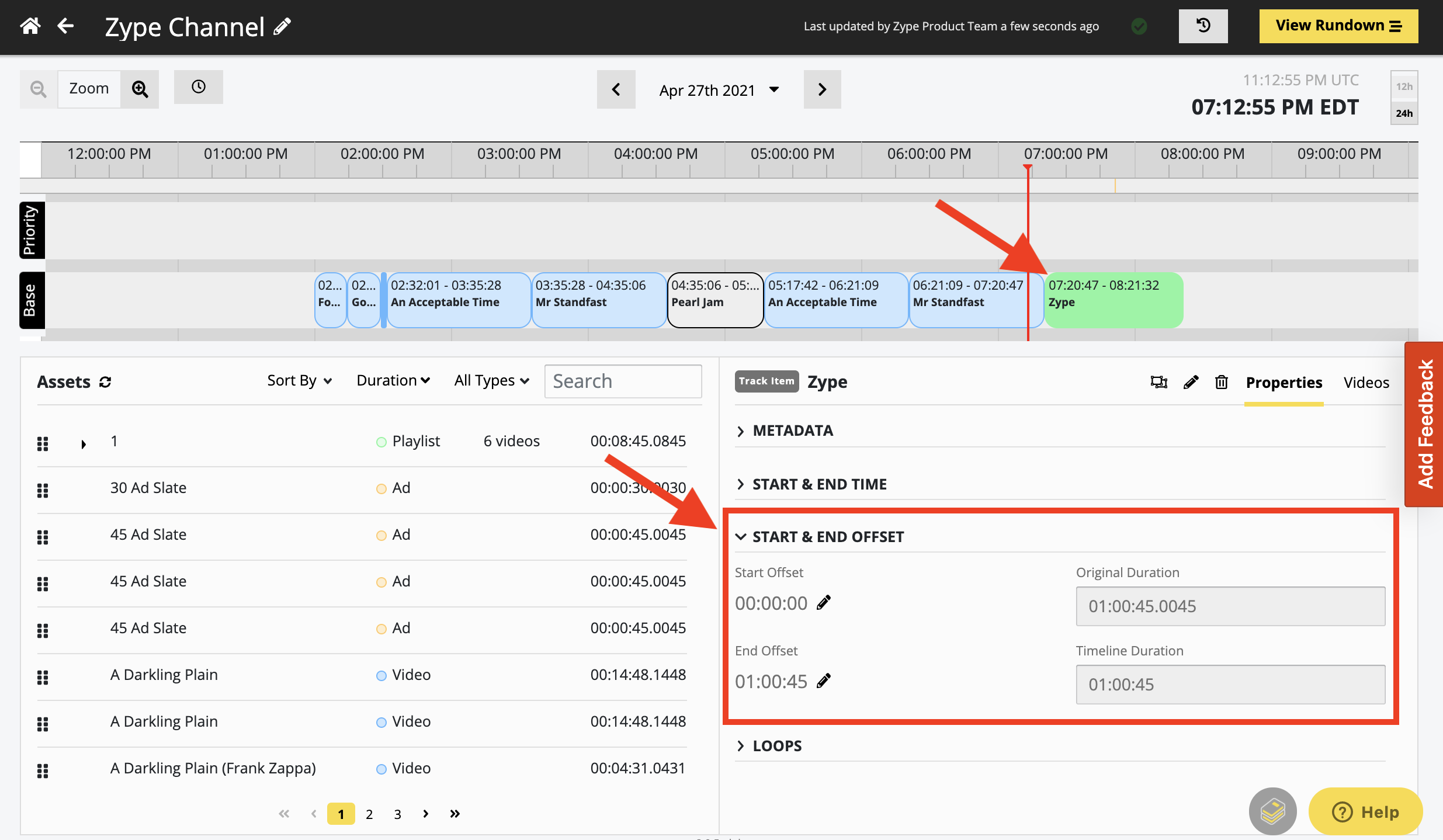Edit channel name with pencil icon
The image size is (1443, 840).
(x=283, y=27)
